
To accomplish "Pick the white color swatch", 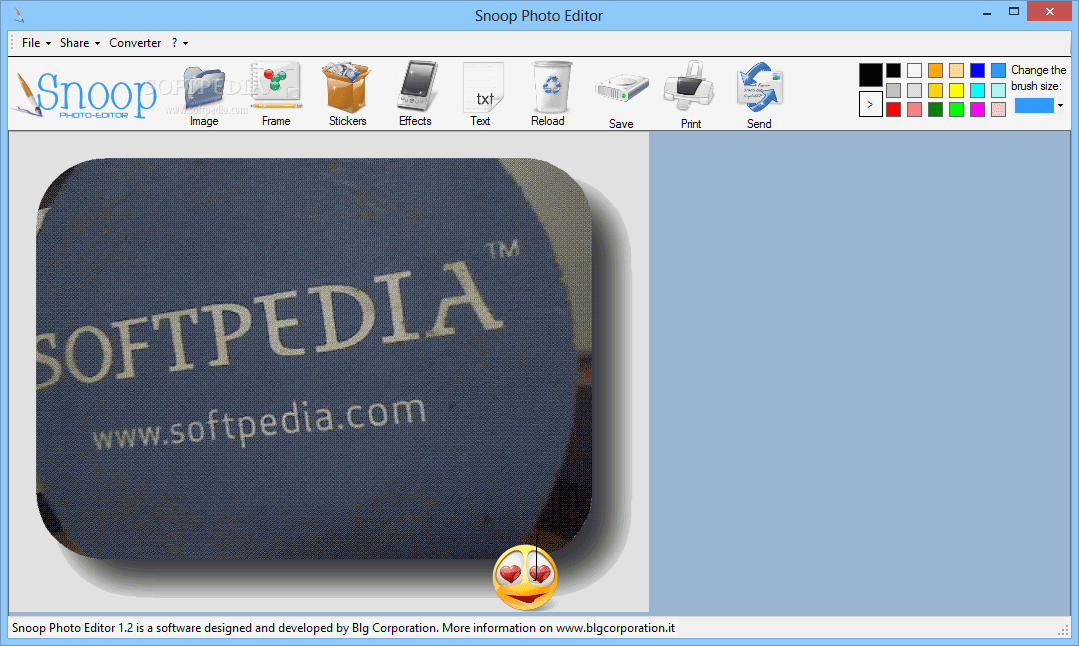I will 915,70.
